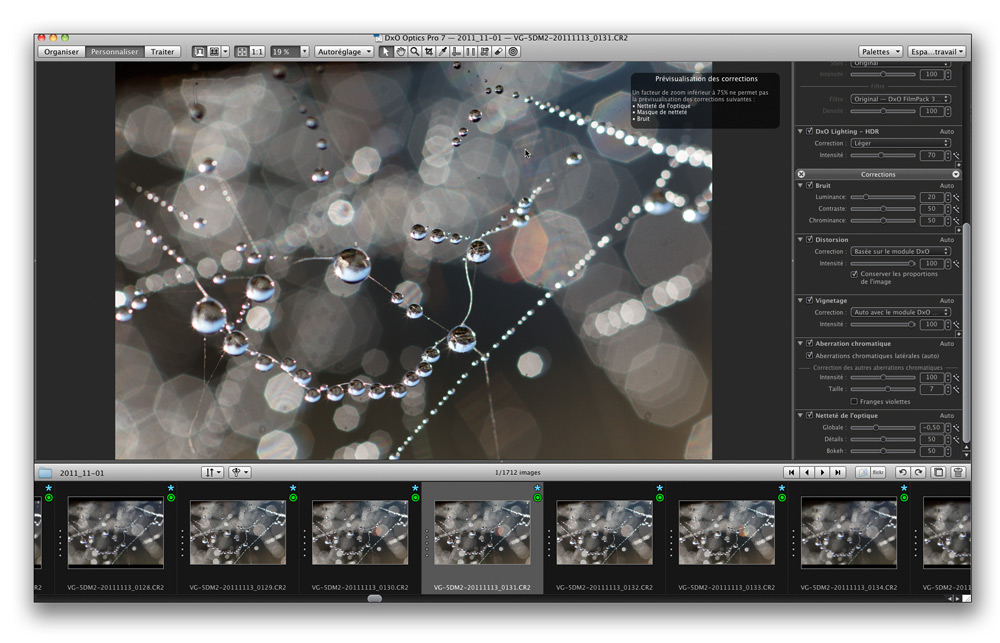This screenshot has height=643, width=1000.
Task: Rotate image counterclockwise
Action: (x=902, y=473)
